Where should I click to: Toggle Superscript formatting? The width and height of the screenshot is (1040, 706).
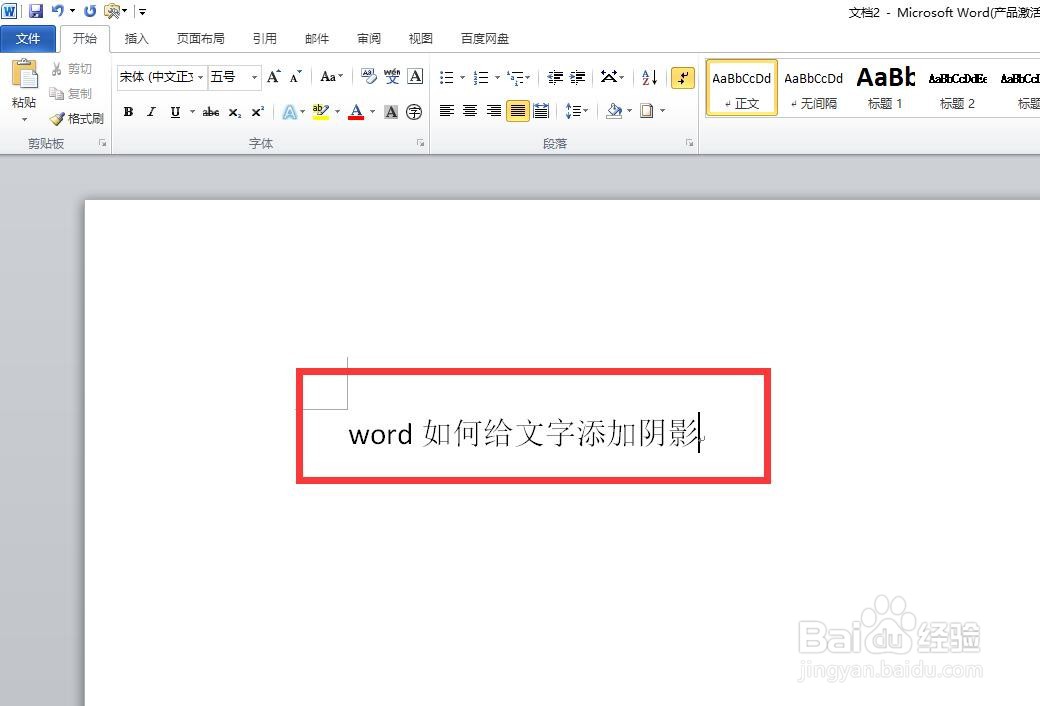[x=258, y=112]
